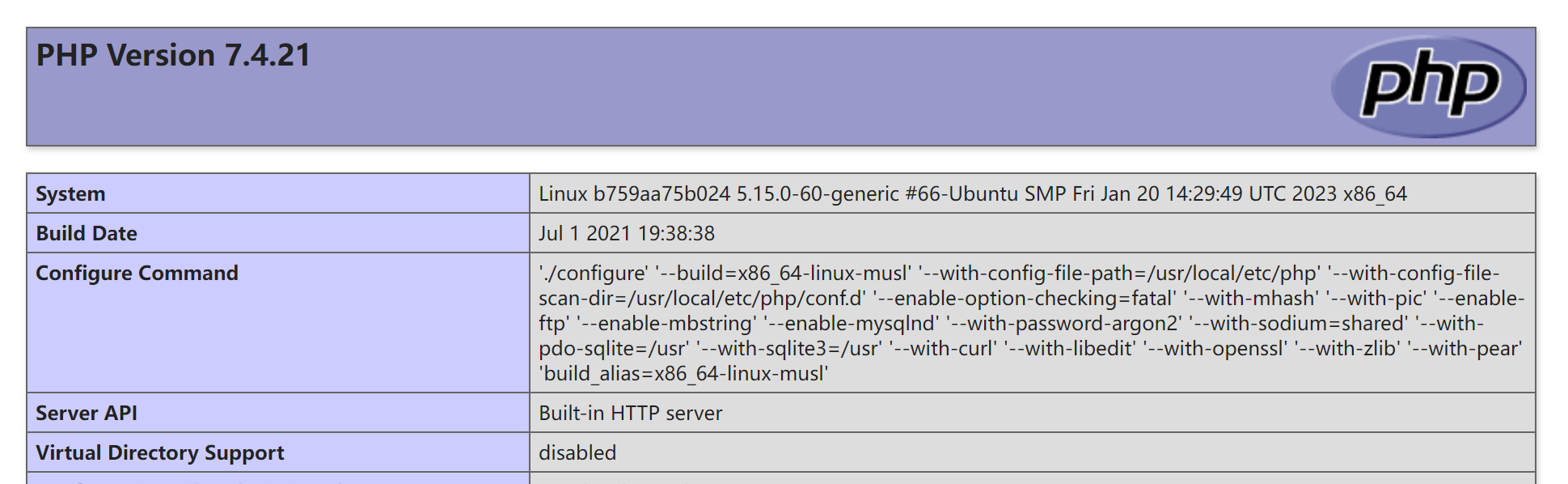Click '--enable-mbstring' option text
The height and width of the screenshot is (484, 1568).
pyautogui.click(x=667, y=323)
